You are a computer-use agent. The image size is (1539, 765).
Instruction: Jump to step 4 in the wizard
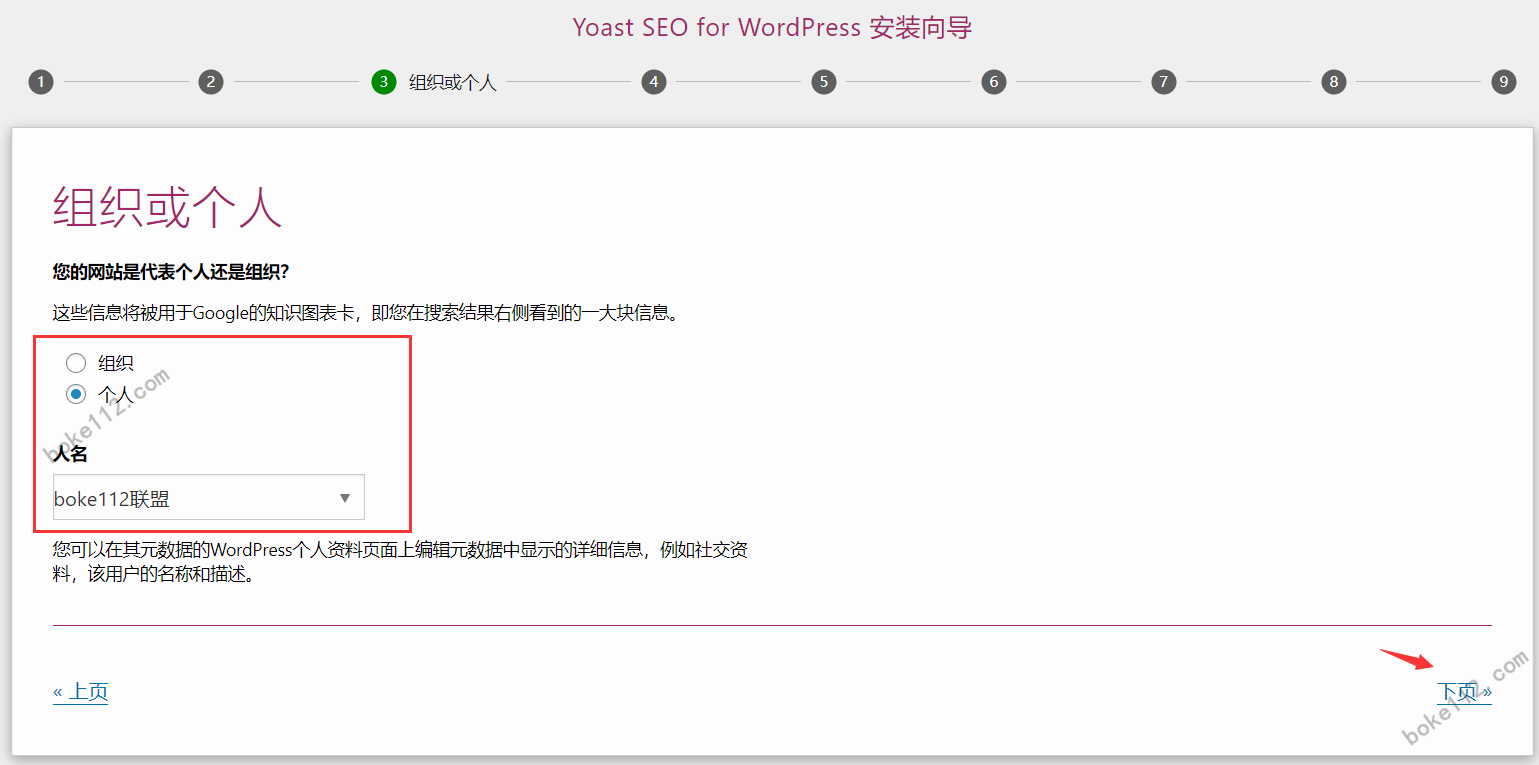(x=654, y=81)
